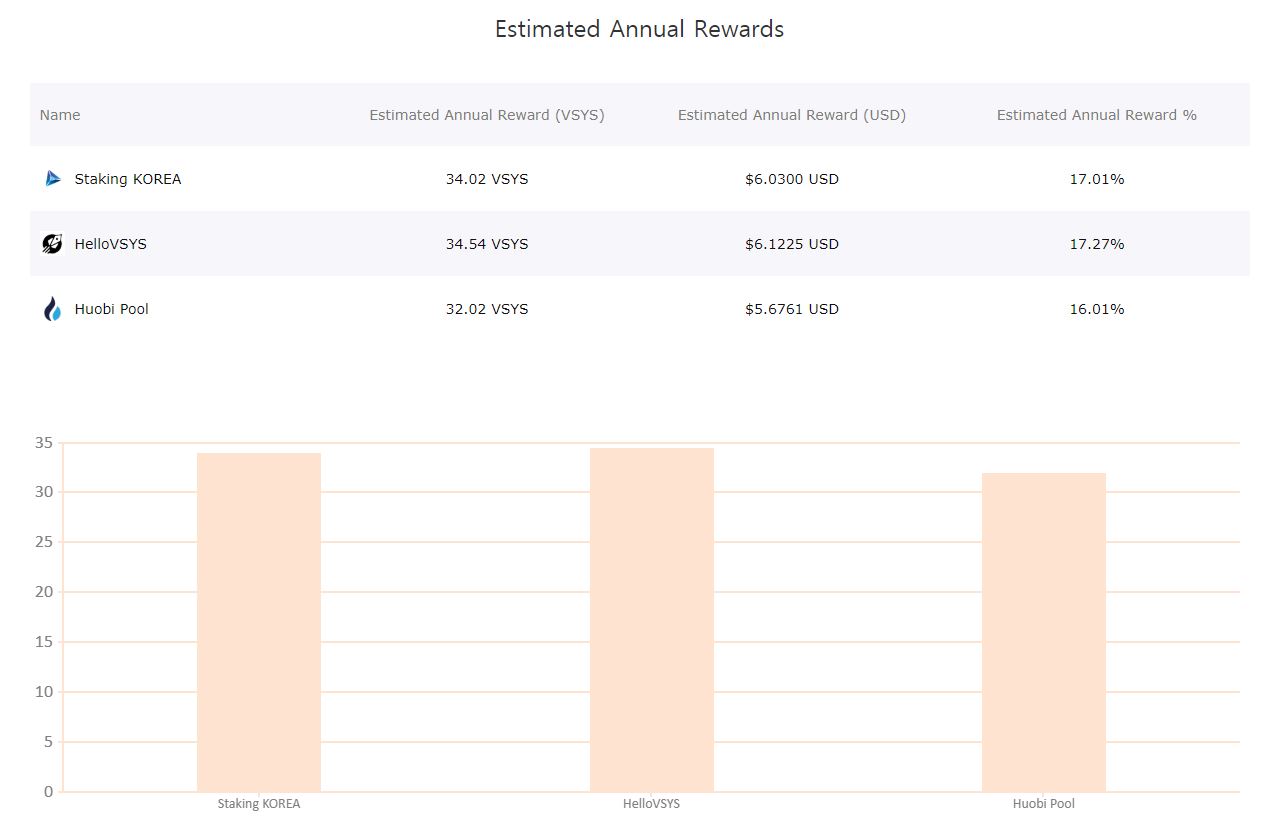Click the HelloVSYS logo icon
The height and width of the screenshot is (821, 1266).
pyautogui.click(x=53, y=244)
